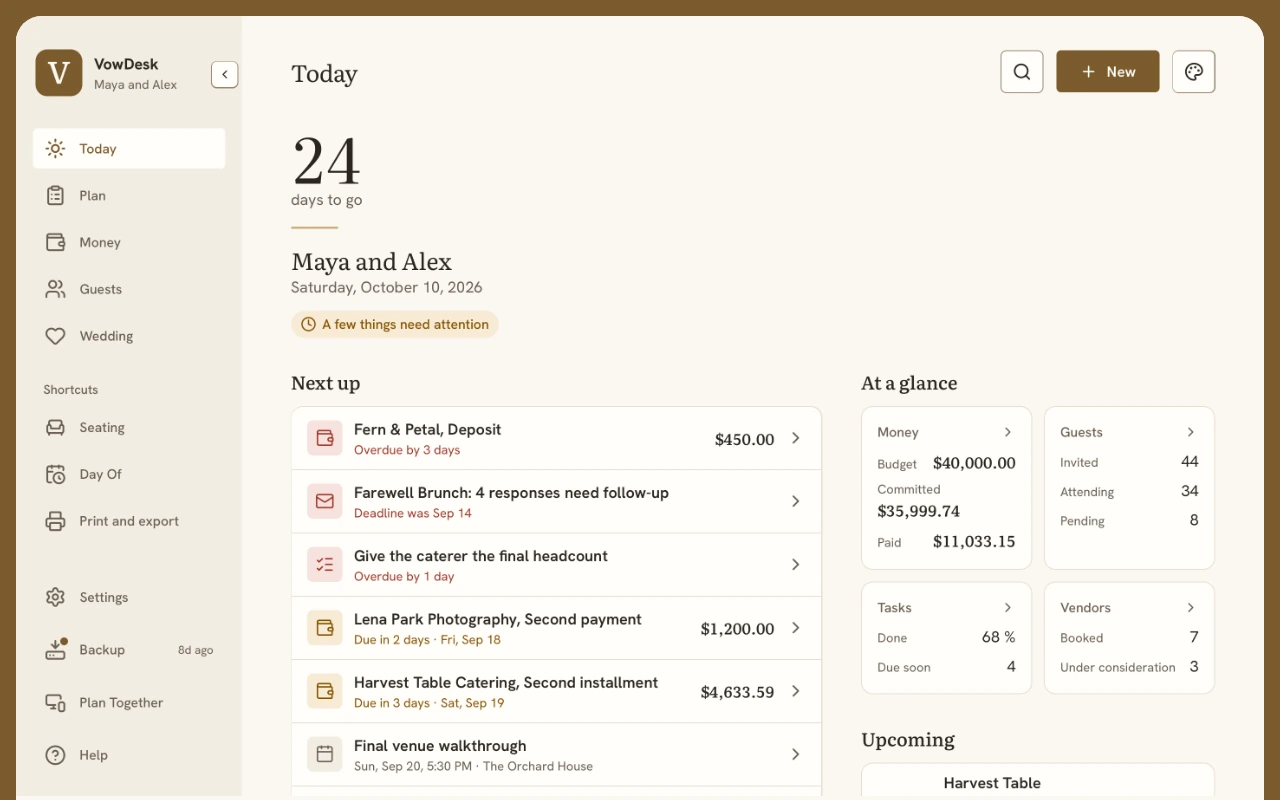The width and height of the screenshot is (1280, 800).
Task: Click the $450.00 deposit amount
Action: pos(744,439)
